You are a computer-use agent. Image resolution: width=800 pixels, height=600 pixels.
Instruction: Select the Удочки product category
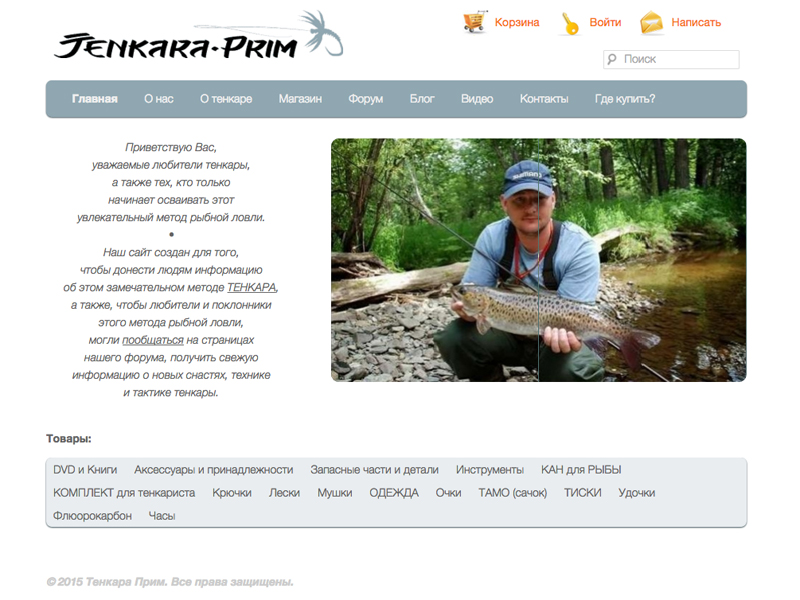point(636,493)
